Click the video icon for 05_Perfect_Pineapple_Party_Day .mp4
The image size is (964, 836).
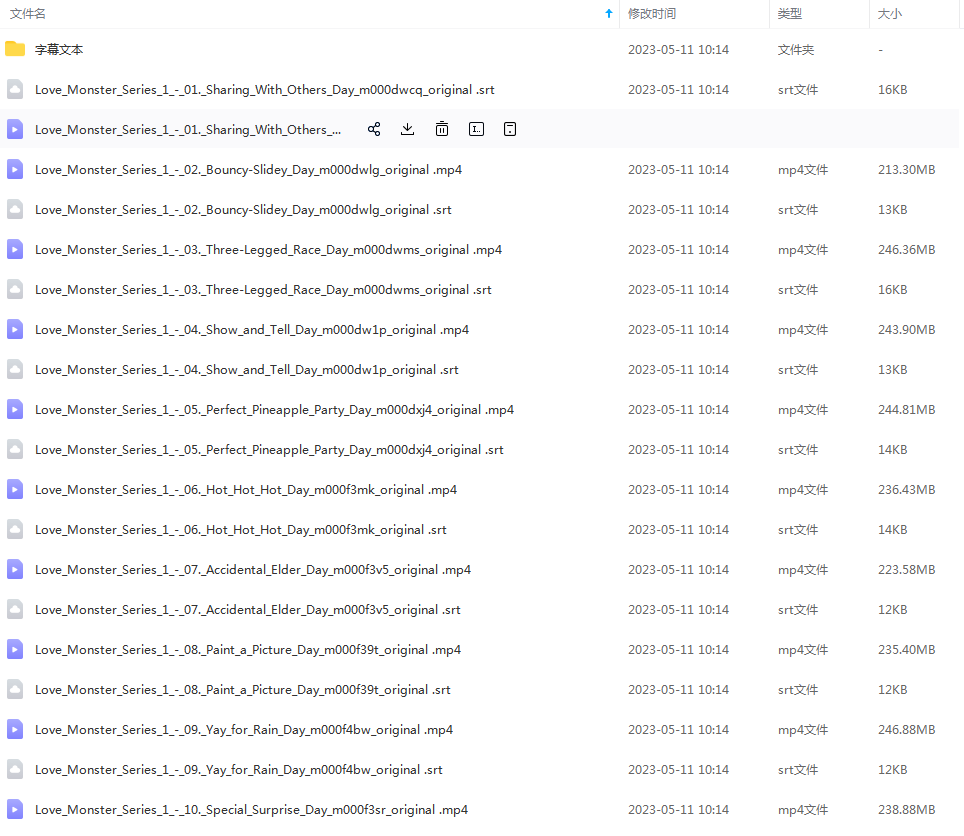click(x=15, y=409)
